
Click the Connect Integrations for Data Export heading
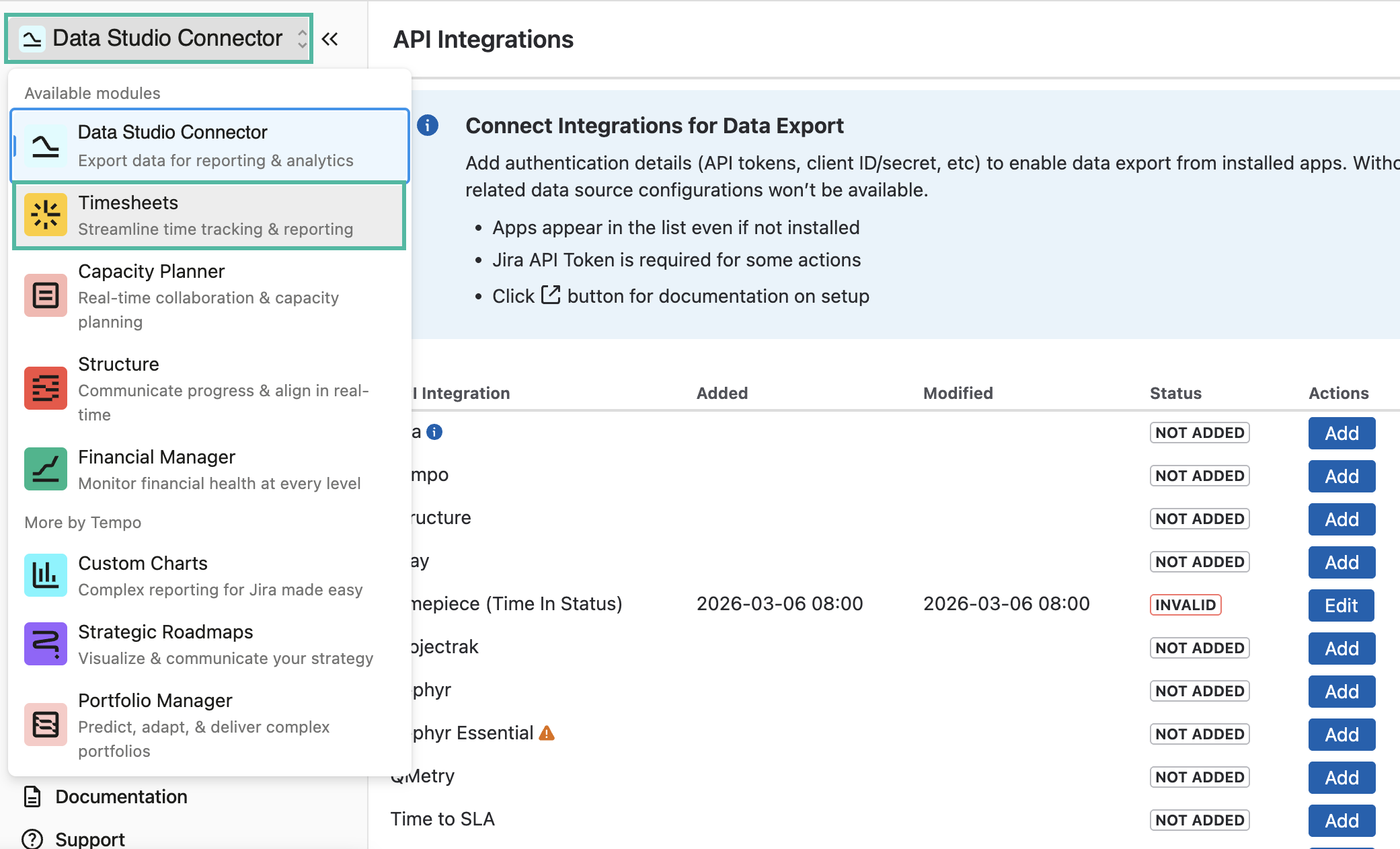[654, 125]
